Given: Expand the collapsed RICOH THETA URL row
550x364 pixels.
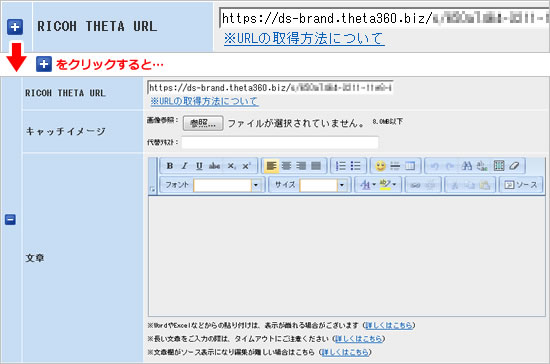Looking at the screenshot, I should pyautogui.click(x=15, y=27).
